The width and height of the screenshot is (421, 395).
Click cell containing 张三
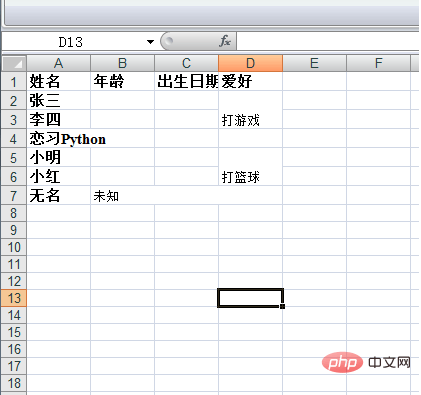click(59, 100)
